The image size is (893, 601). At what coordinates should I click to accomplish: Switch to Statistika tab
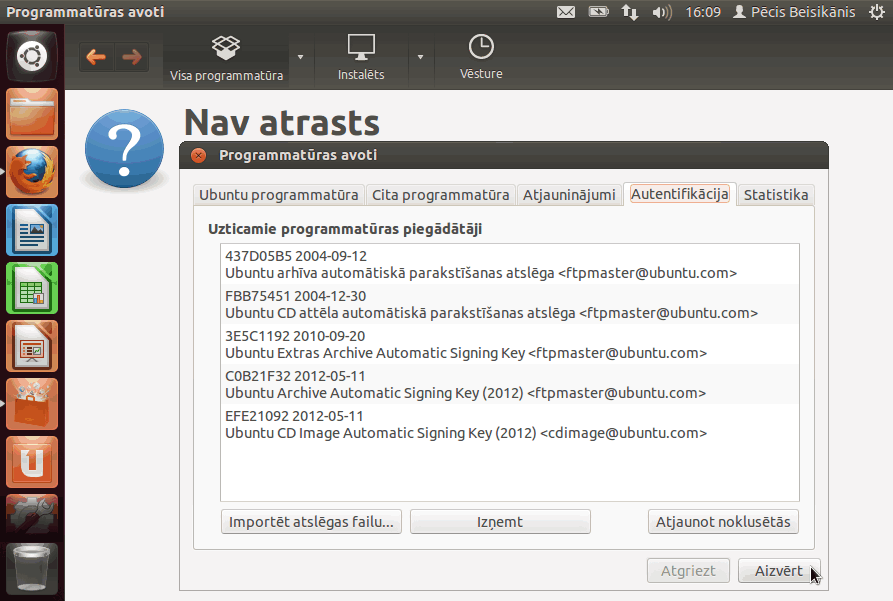point(776,195)
